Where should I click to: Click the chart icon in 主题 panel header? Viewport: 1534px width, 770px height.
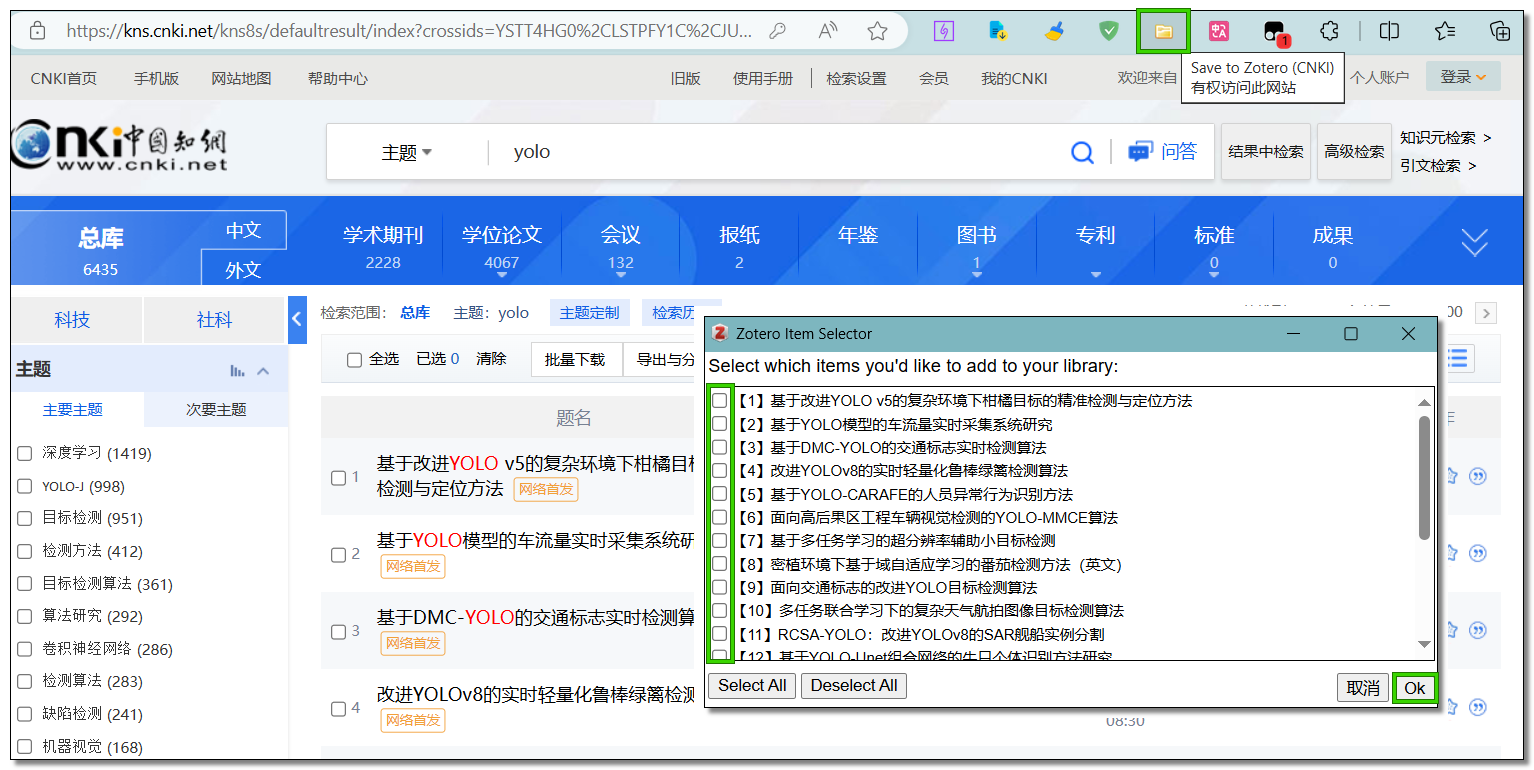[x=237, y=371]
